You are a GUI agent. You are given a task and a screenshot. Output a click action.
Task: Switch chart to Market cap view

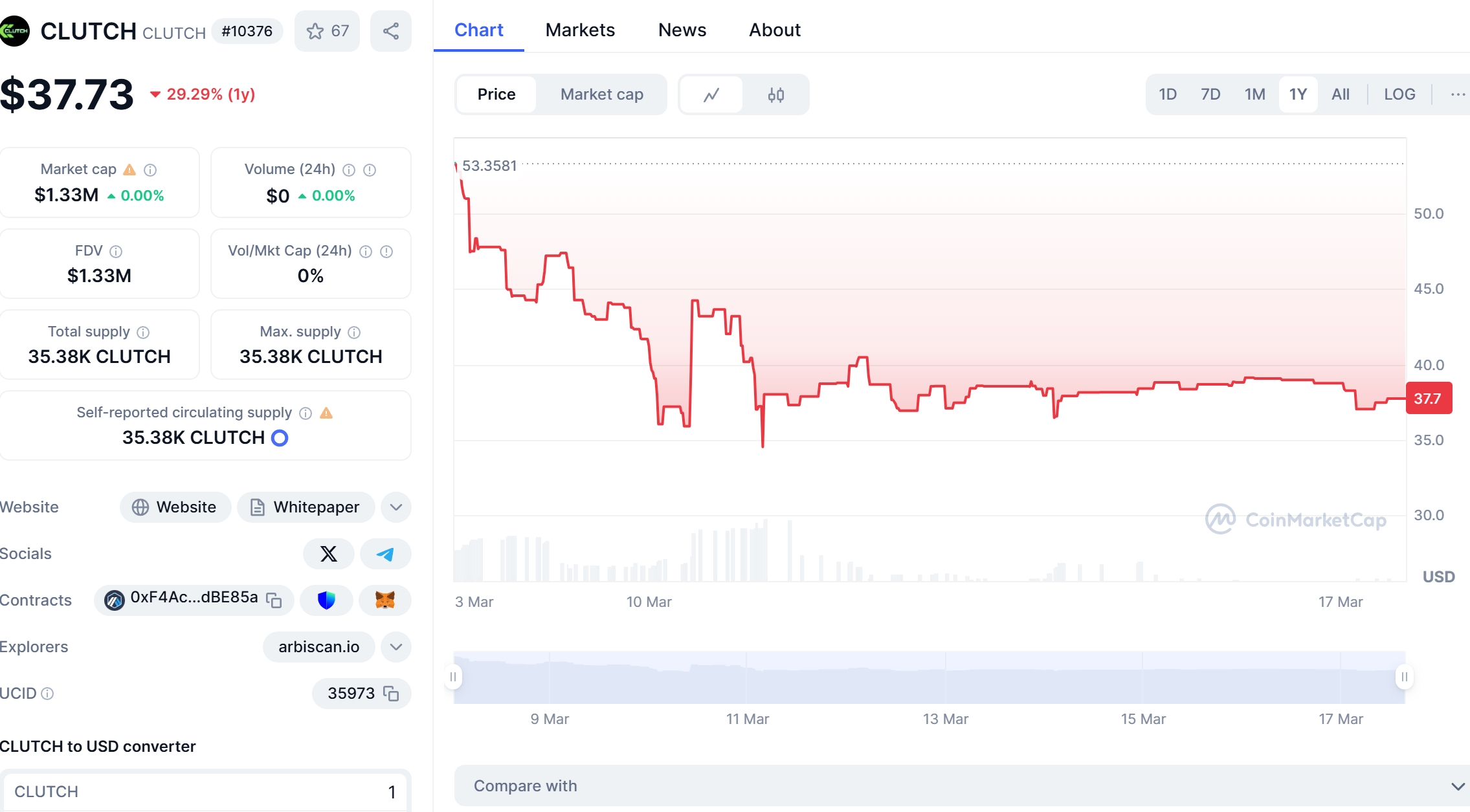[x=602, y=94]
